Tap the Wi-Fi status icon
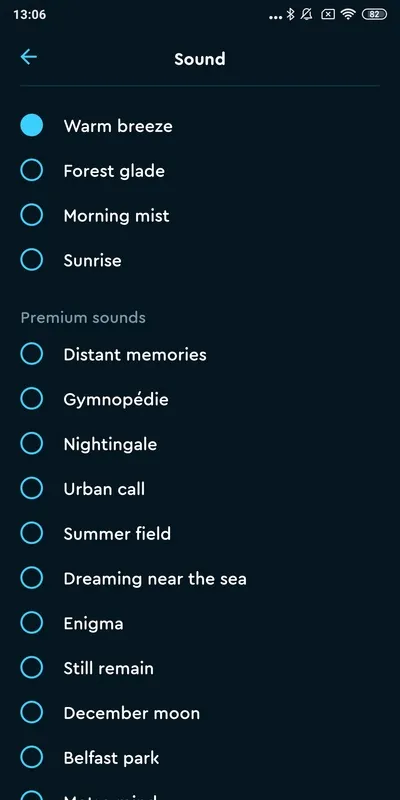Viewport: 400px width, 800px height. (348, 14)
